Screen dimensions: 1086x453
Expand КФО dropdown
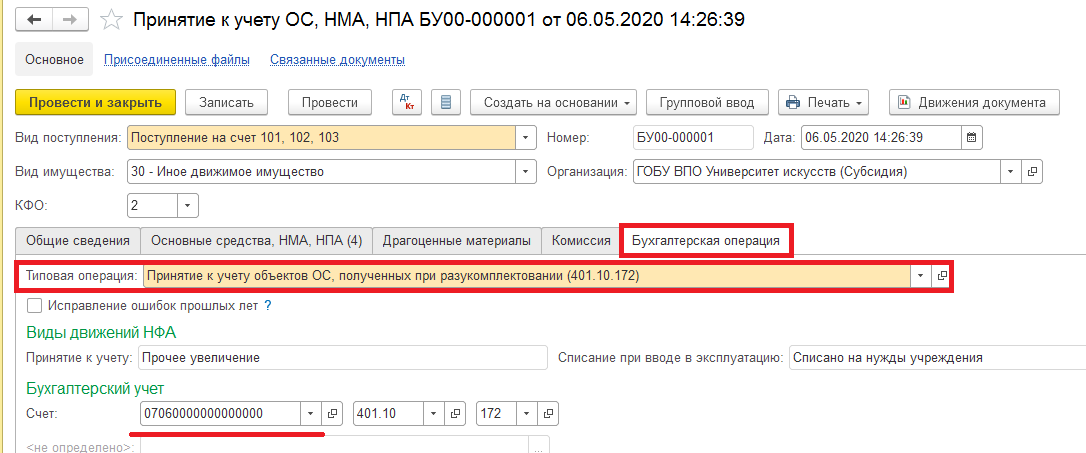[188, 205]
